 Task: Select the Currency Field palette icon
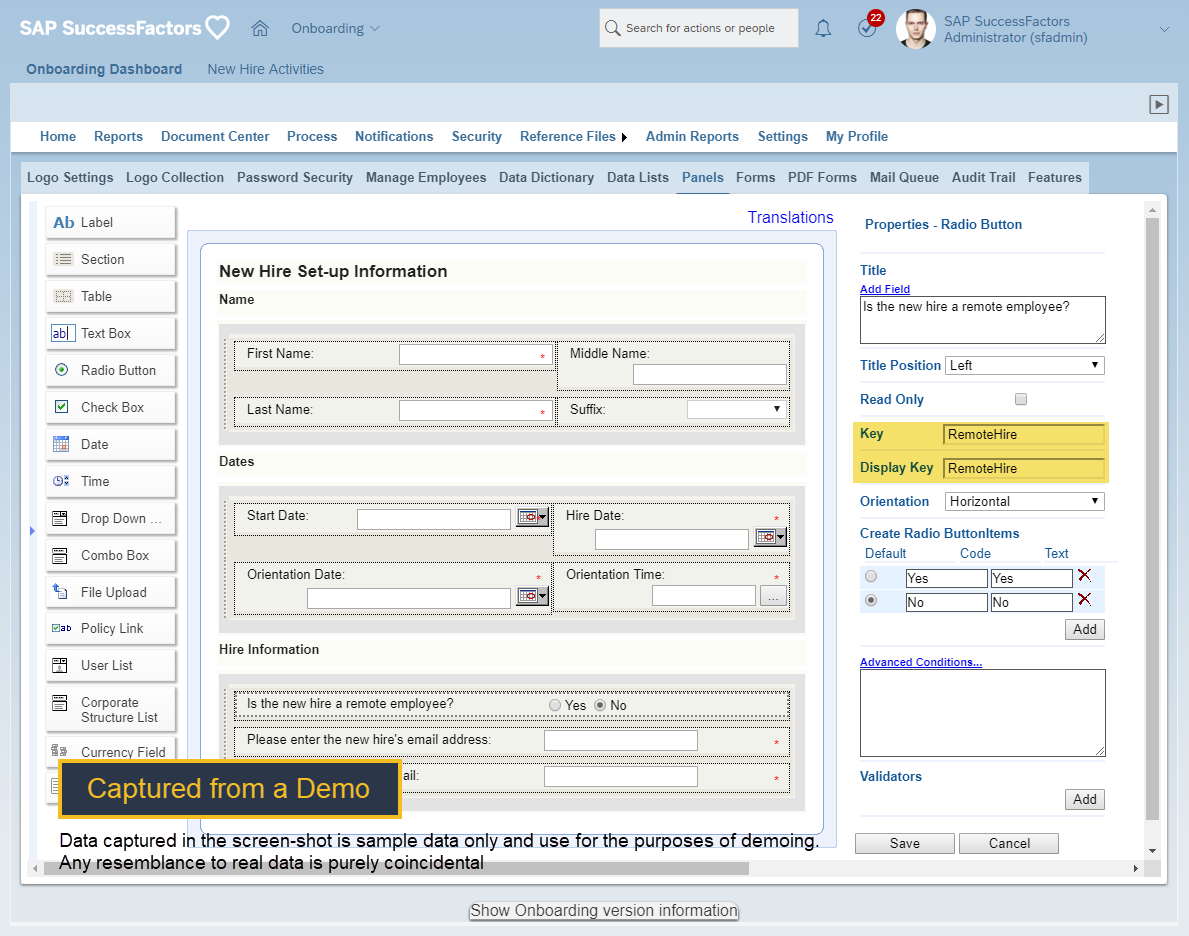(60, 751)
